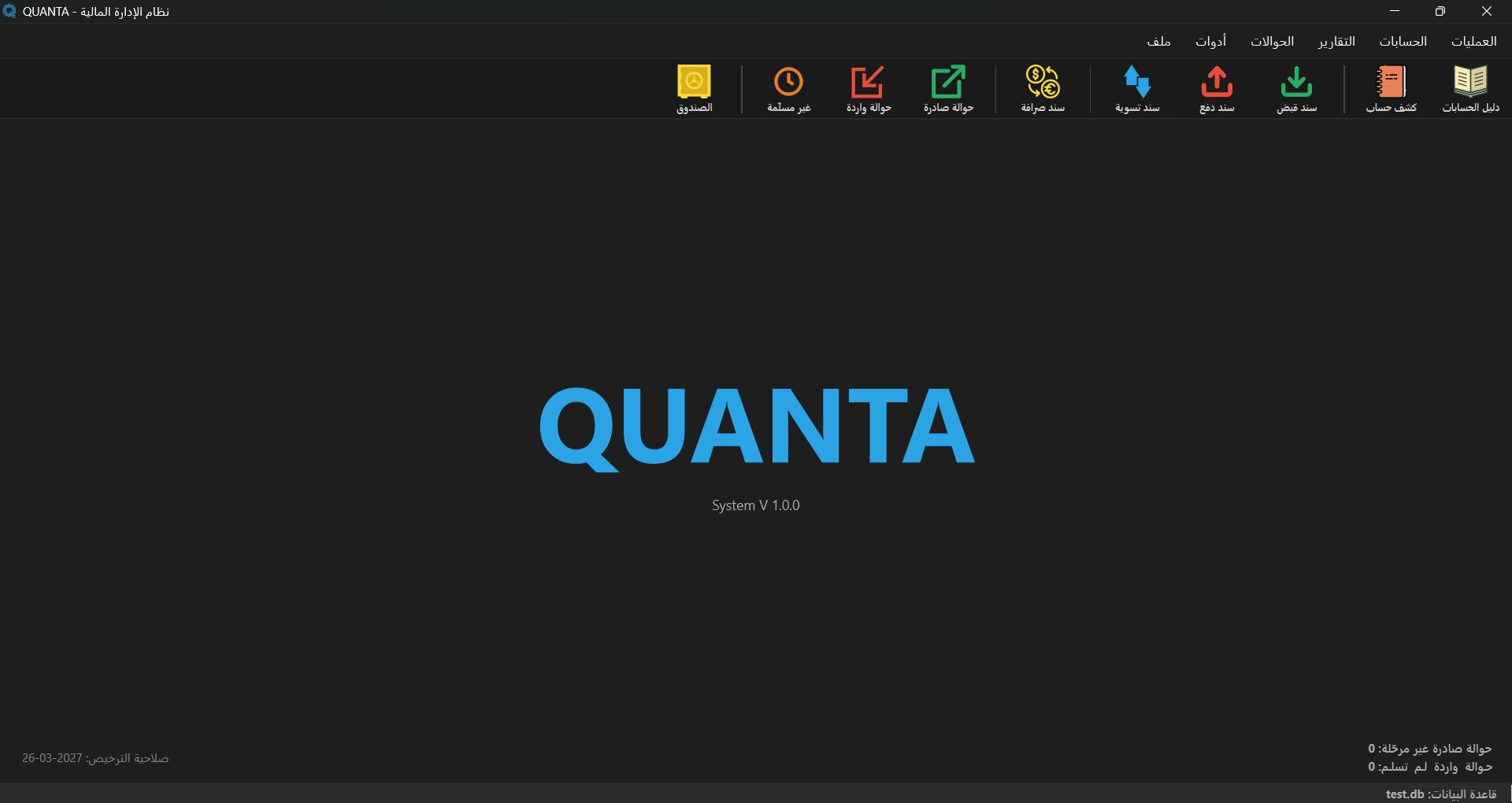1512x803 pixels.
Task: Open the الحسابات (Accounts) menu
Action: click(1403, 41)
